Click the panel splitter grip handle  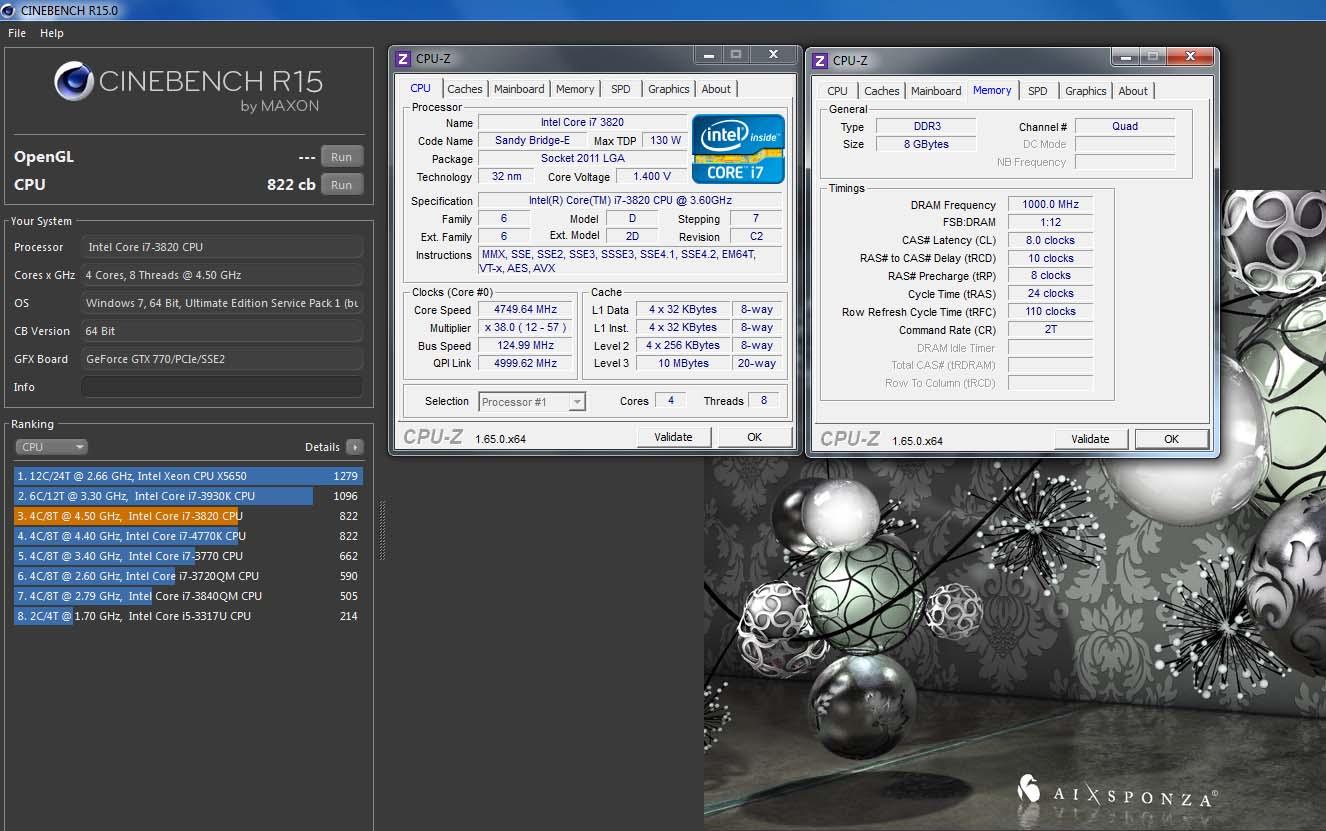(381, 530)
